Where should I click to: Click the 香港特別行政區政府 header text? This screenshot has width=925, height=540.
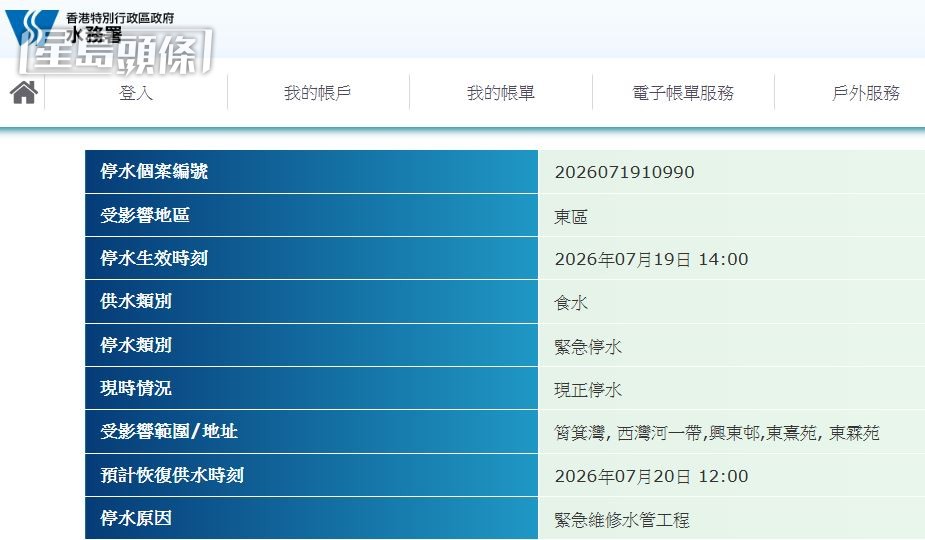[120, 18]
